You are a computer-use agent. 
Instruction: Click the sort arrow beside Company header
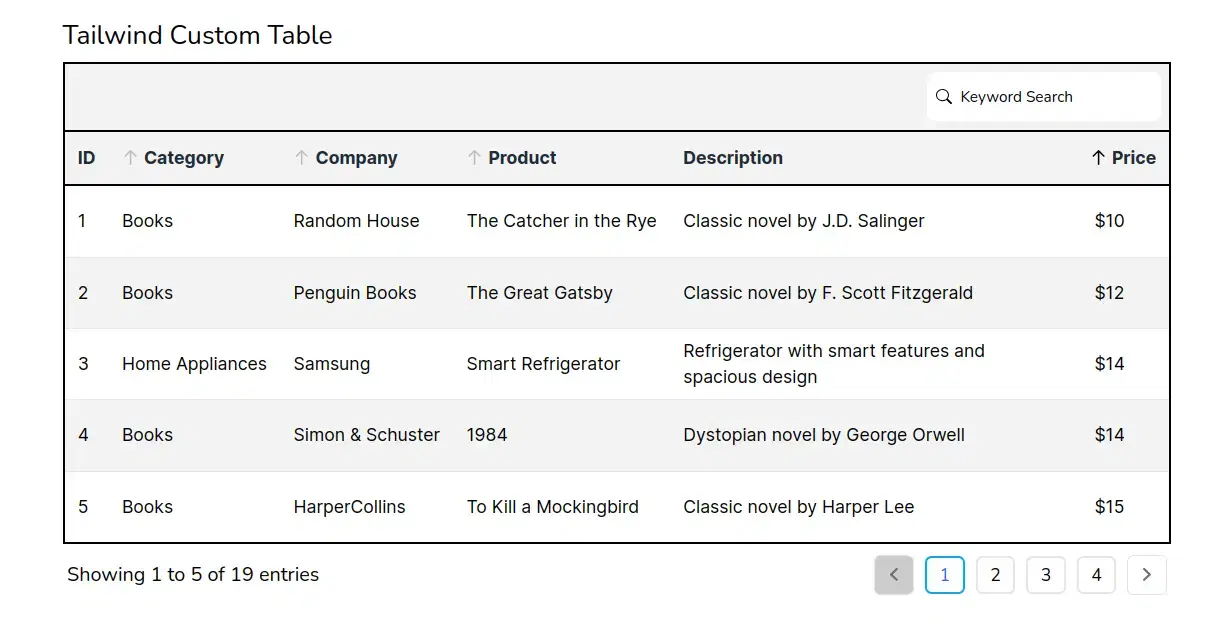click(301, 158)
